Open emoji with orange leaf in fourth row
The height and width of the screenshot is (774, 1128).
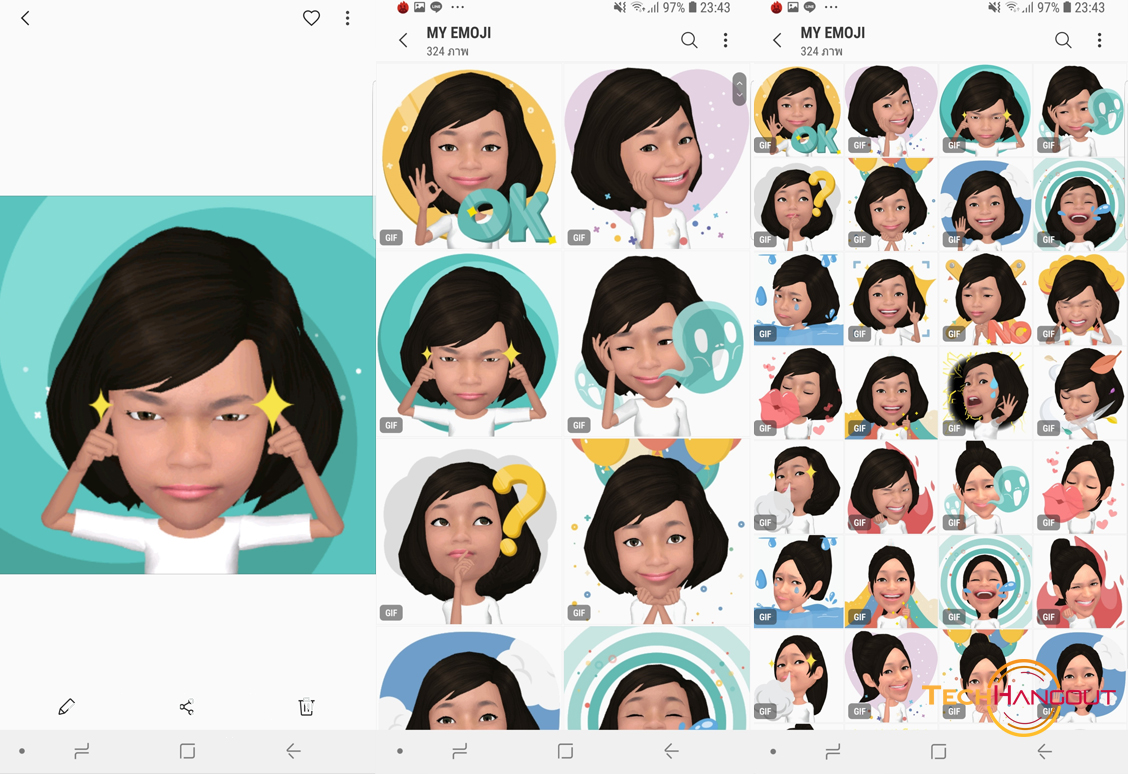[x=1079, y=393]
